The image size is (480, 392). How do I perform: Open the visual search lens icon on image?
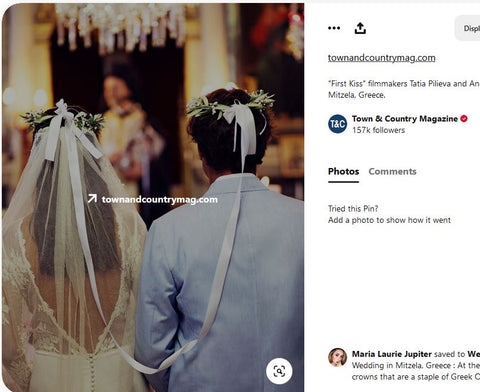279,371
